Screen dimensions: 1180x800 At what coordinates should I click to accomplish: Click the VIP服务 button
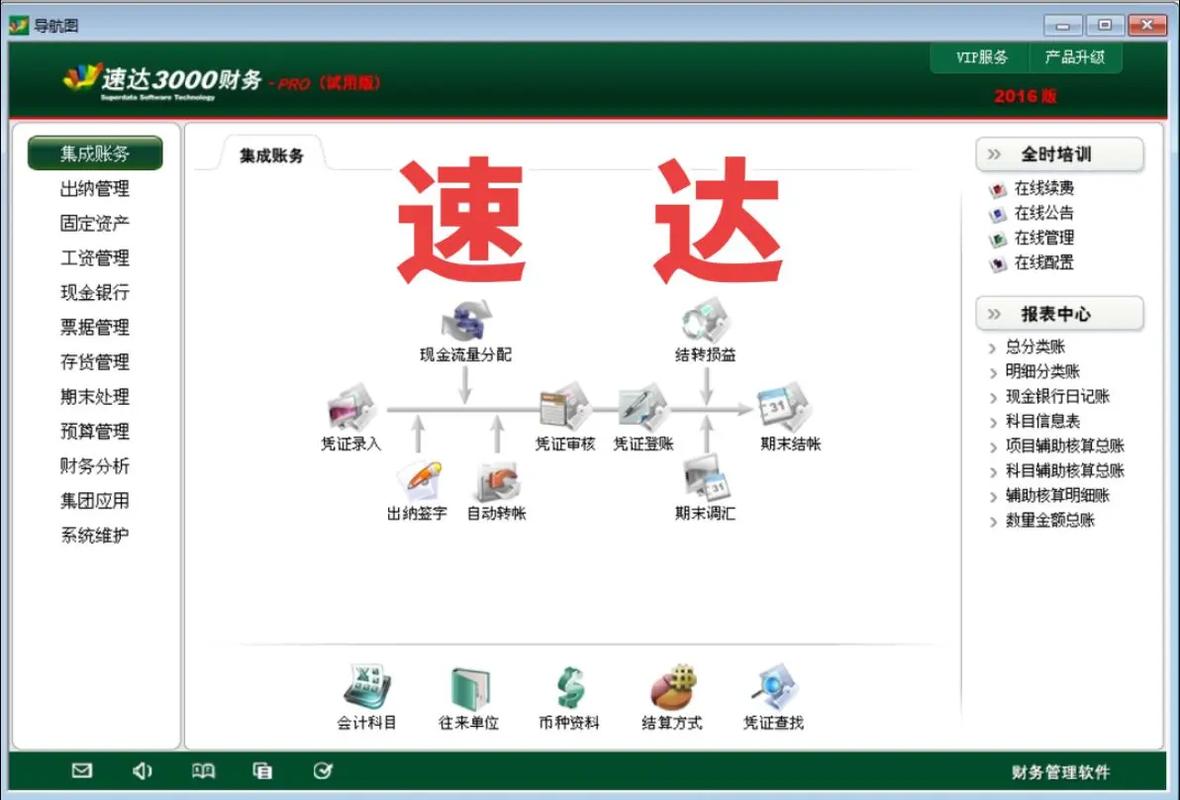click(x=981, y=57)
